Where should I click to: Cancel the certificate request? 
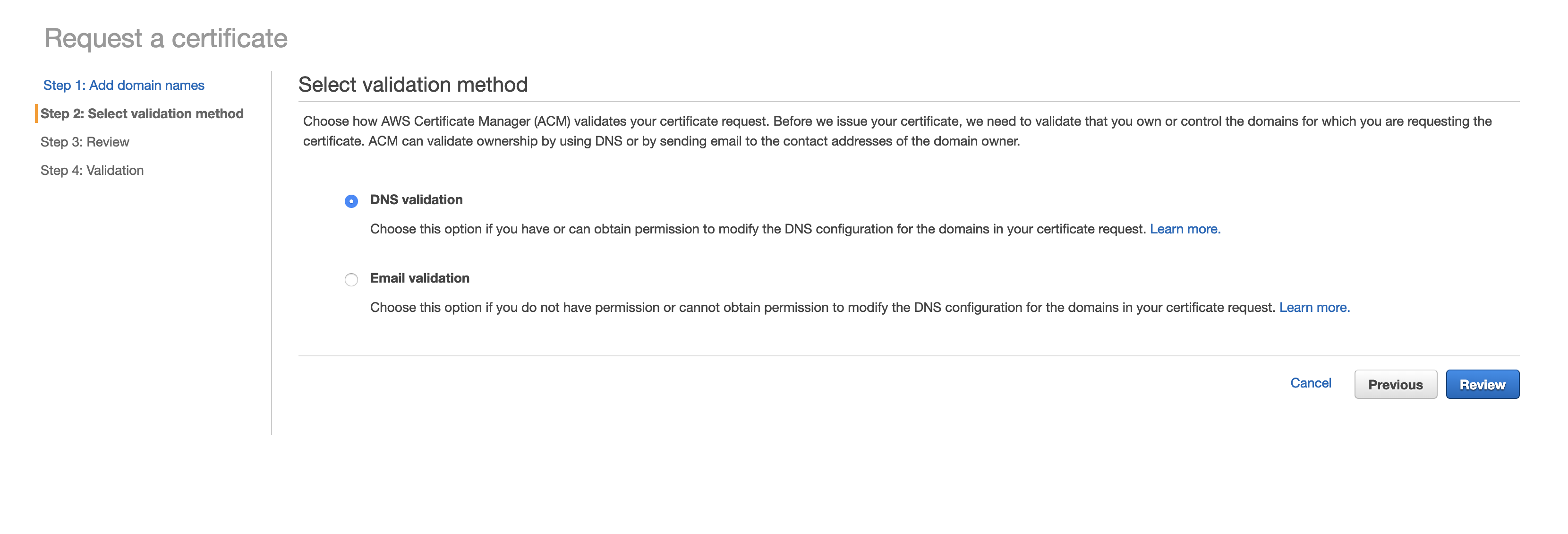pyautogui.click(x=1311, y=383)
